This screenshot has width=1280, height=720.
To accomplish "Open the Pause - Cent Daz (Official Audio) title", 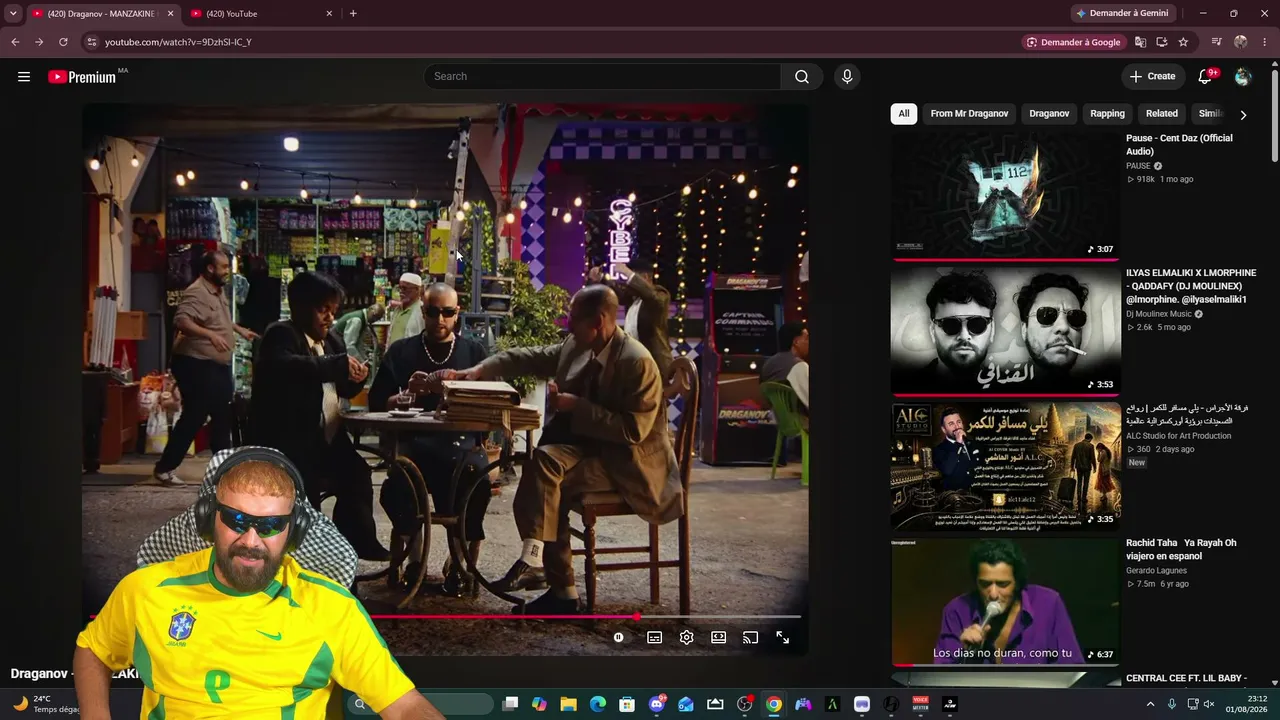I will pos(1179,145).
